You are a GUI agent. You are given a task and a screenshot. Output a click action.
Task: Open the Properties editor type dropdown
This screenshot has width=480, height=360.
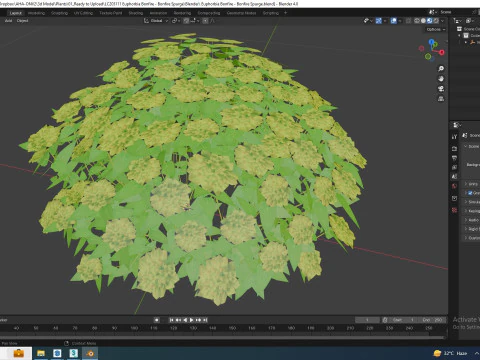tap(457, 125)
